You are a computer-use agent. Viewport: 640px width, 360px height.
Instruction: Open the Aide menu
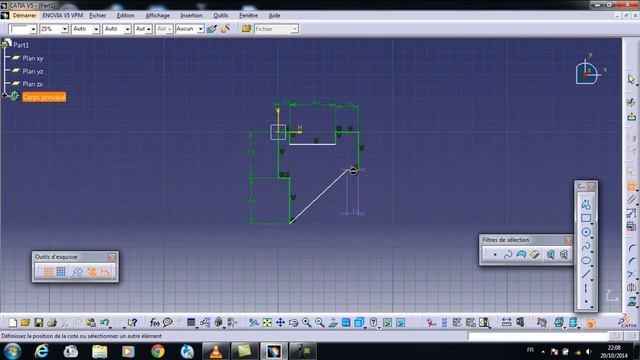[x=274, y=16]
